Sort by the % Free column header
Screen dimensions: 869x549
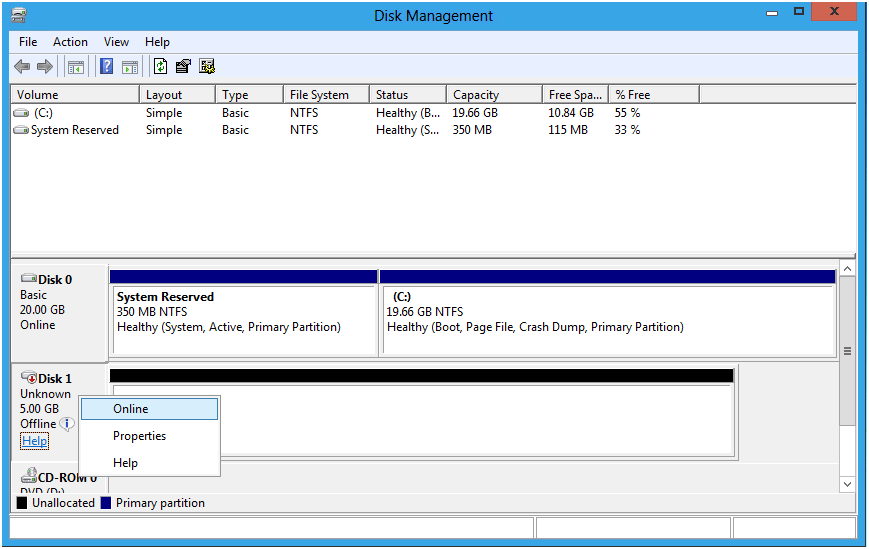(x=655, y=95)
